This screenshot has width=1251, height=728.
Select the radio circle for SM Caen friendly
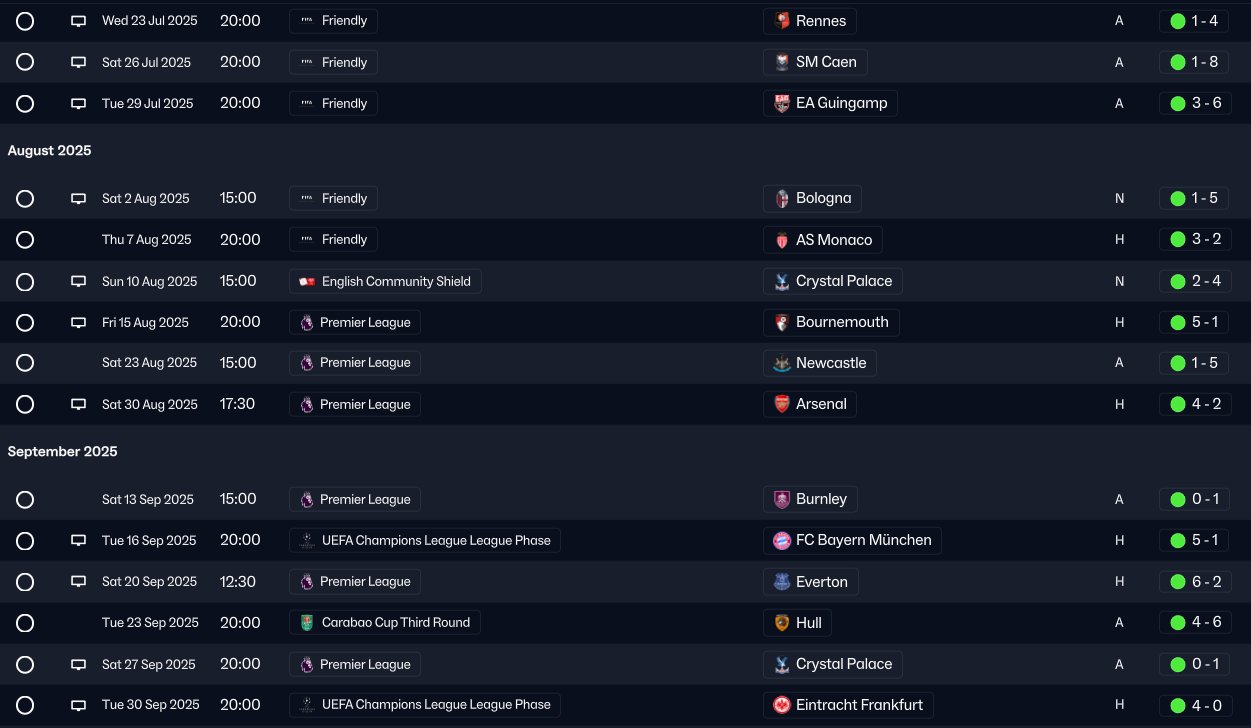click(x=25, y=62)
